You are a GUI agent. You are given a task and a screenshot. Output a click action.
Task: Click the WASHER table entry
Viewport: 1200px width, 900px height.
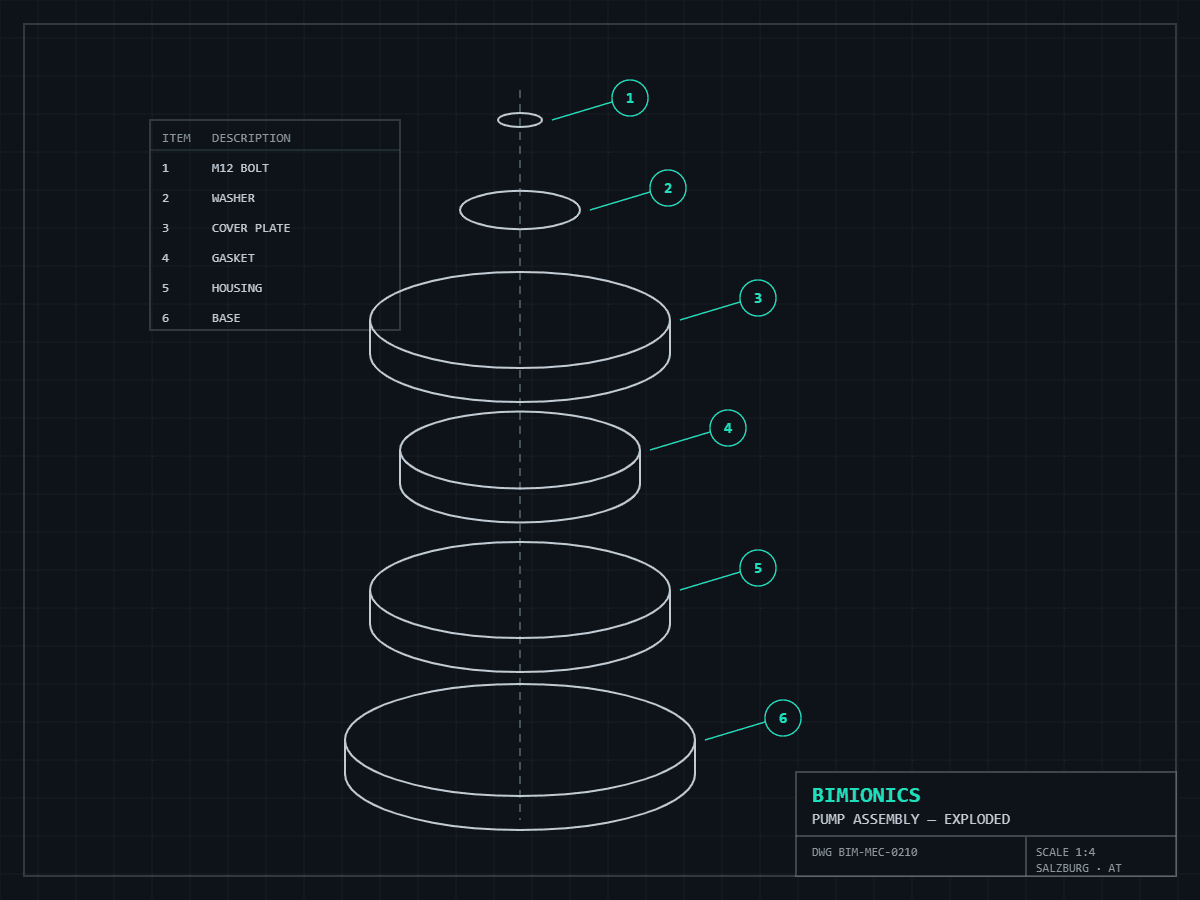coord(233,198)
